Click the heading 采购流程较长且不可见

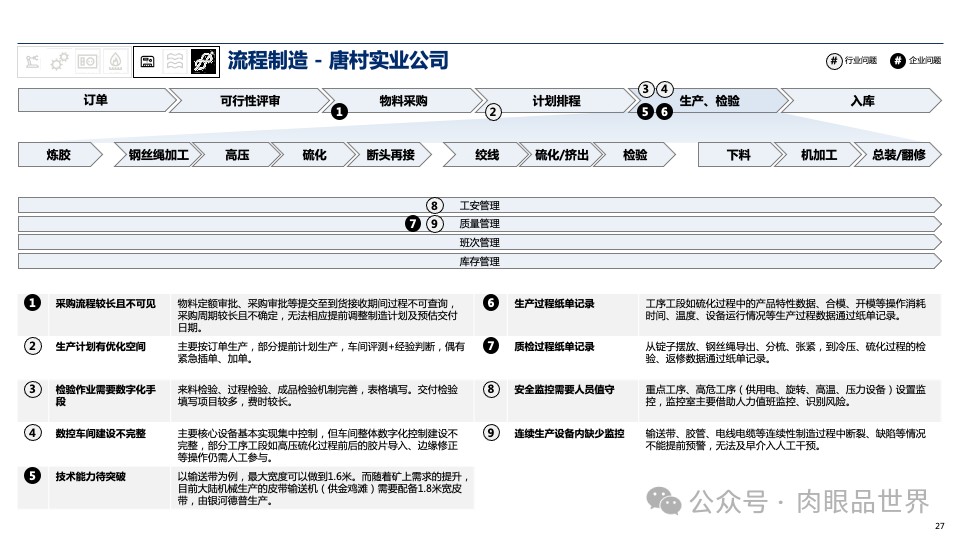[x=105, y=303]
